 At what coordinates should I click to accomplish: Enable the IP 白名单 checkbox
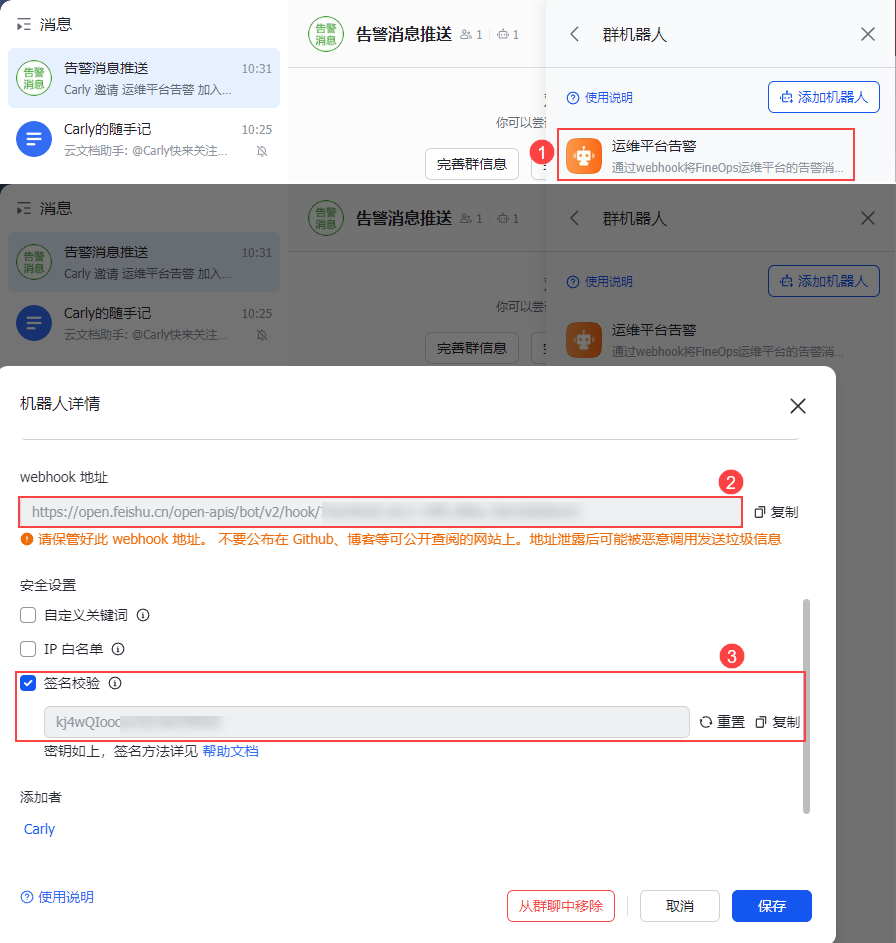[28, 649]
